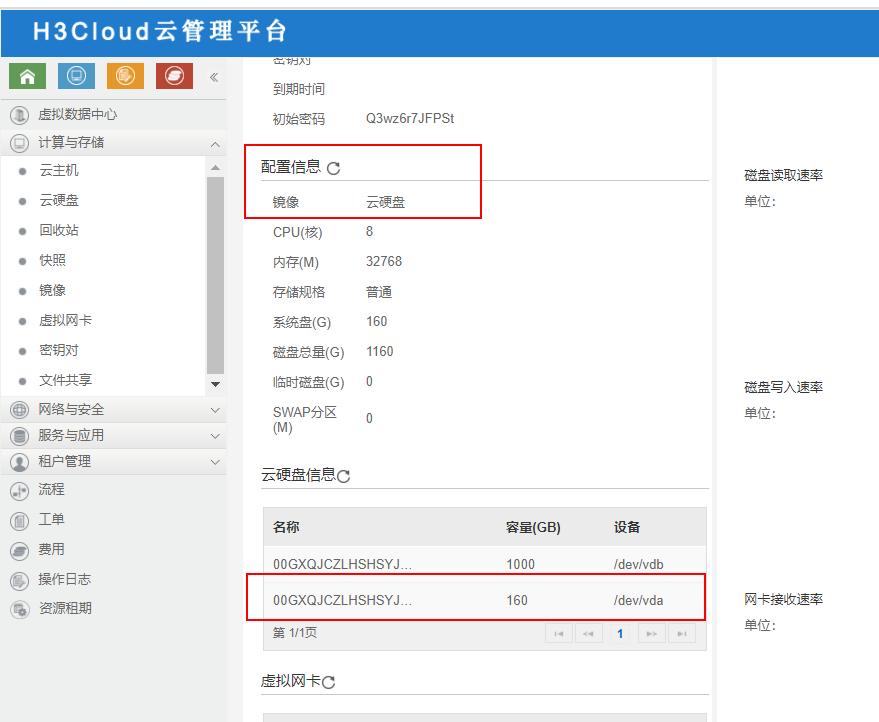The height and width of the screenshot is (722, 879).
Task: Click the 容量(GB) column header
Action: (533, 527)
